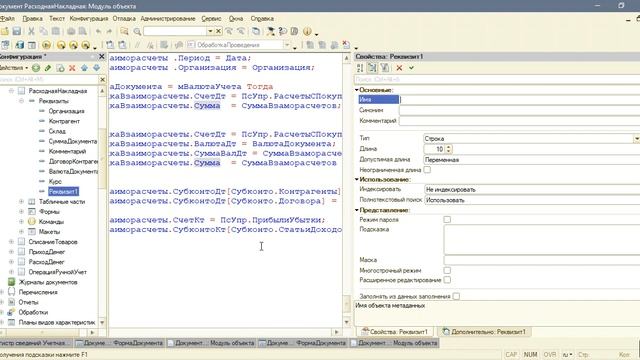This screenshot has height=360, width=640.
Task: Toggle the Многострочный режим checkbox
Action: (x=447, y=270)
